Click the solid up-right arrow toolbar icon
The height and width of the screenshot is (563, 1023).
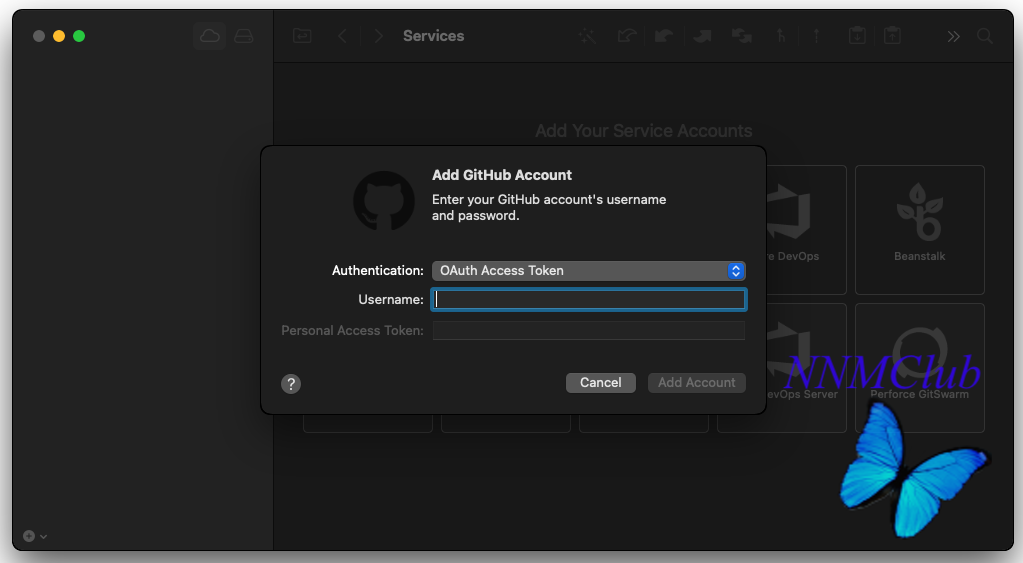click(702, 36)
